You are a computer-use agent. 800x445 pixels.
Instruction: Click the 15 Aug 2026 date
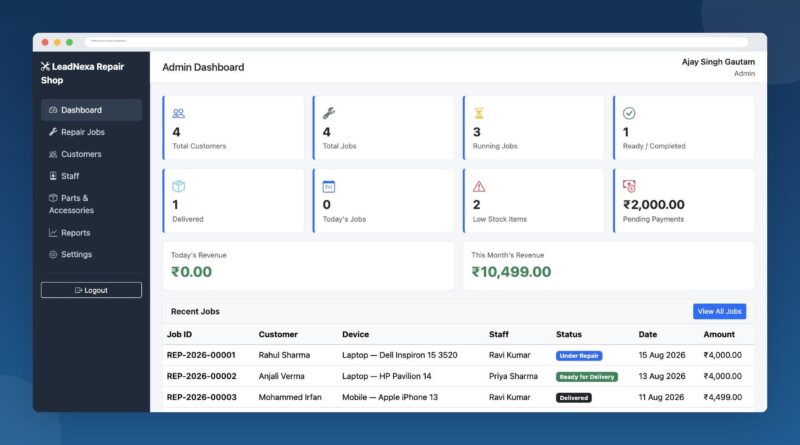[x=662, y=355]
